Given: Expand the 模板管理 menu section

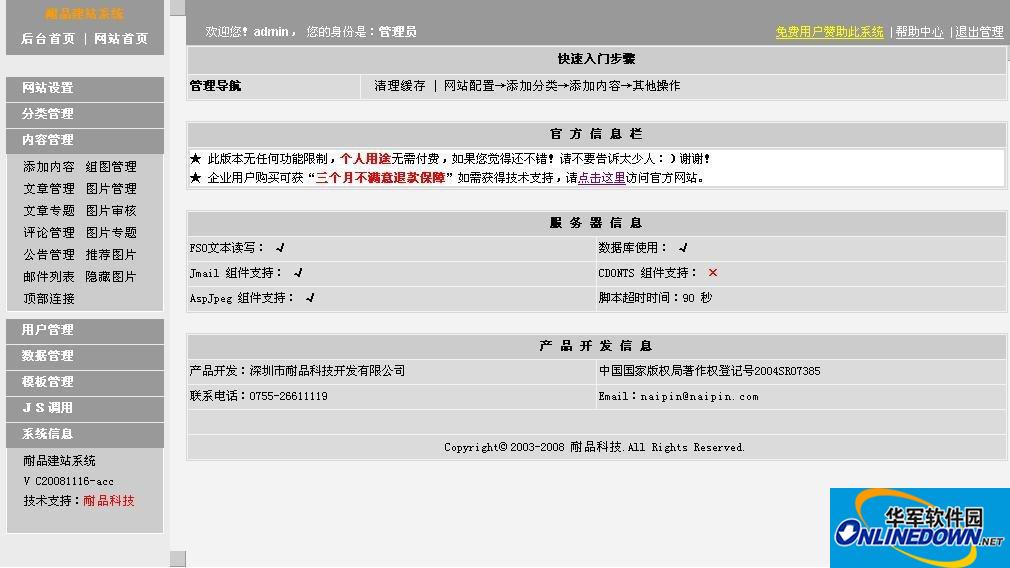Looking at the screenshot, I should point(85,382).
